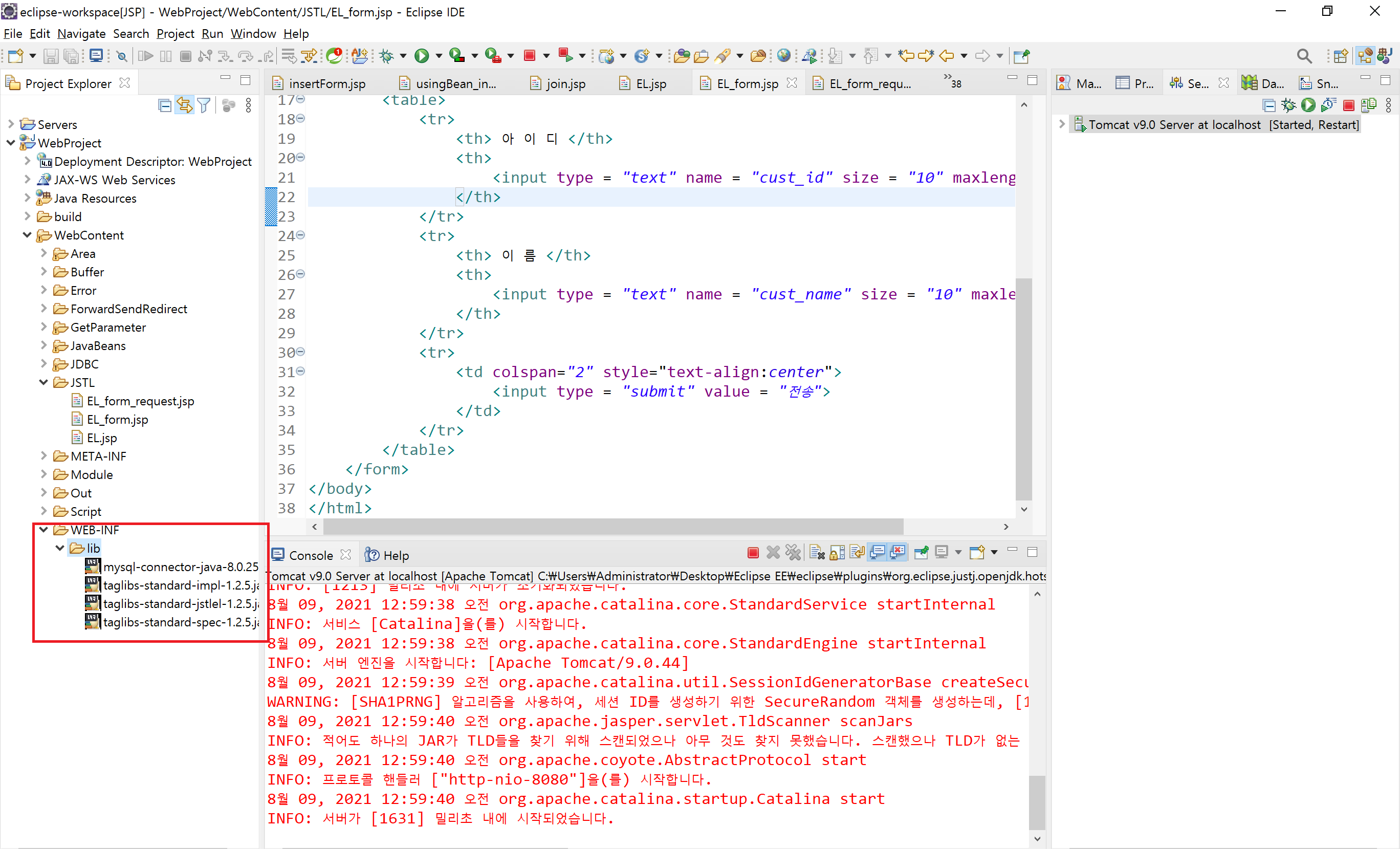Stop the server with red square in Servers view
This screenshot has width=1400, height=849.
(x=1348, y=105)
